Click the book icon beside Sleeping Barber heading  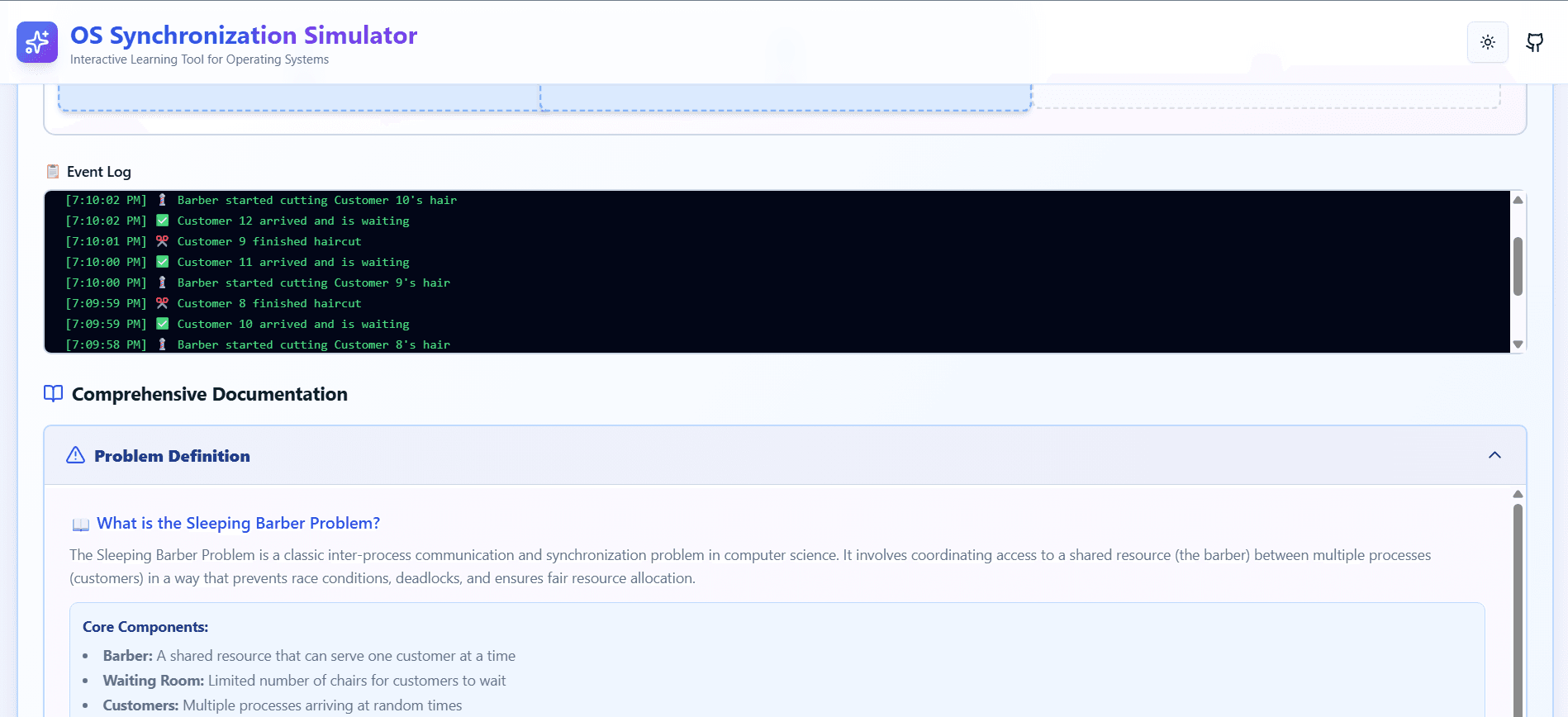click(x=80, y=525)
